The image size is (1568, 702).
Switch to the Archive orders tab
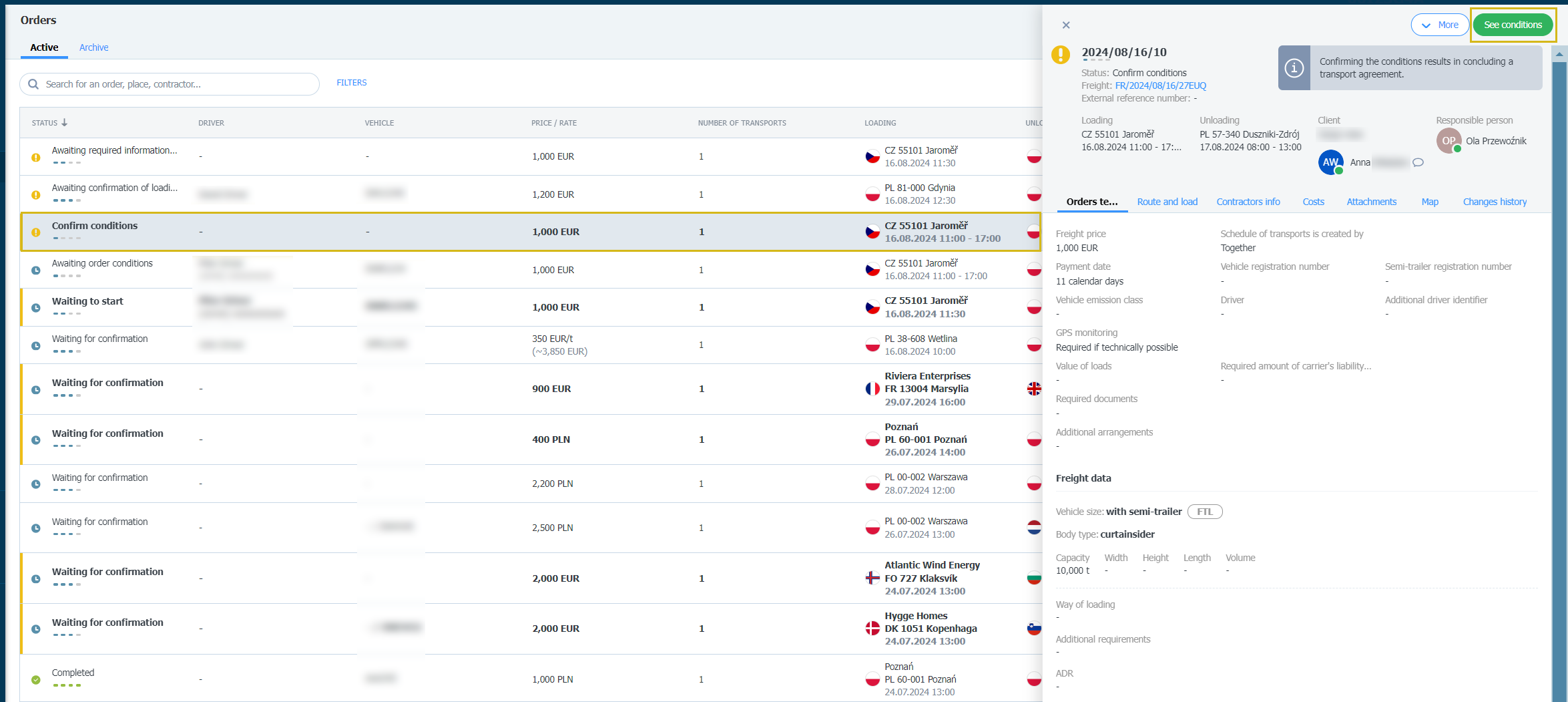(93, 47)
